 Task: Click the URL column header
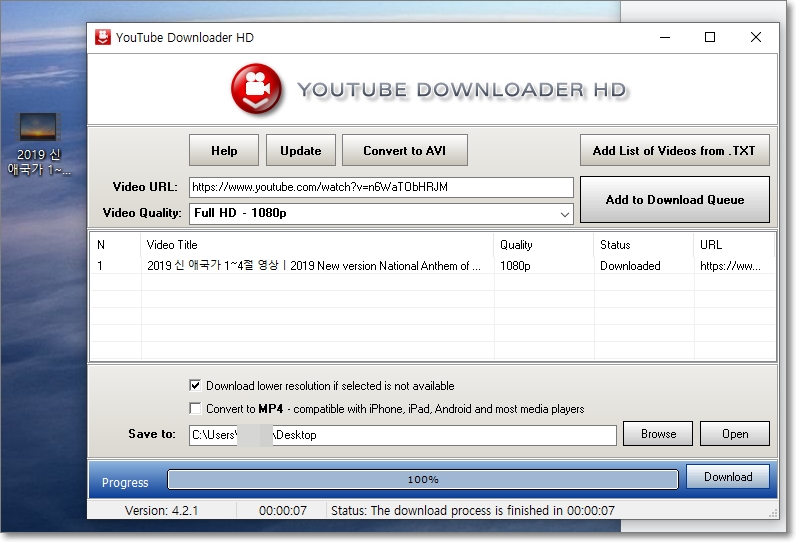click(734, 245)
